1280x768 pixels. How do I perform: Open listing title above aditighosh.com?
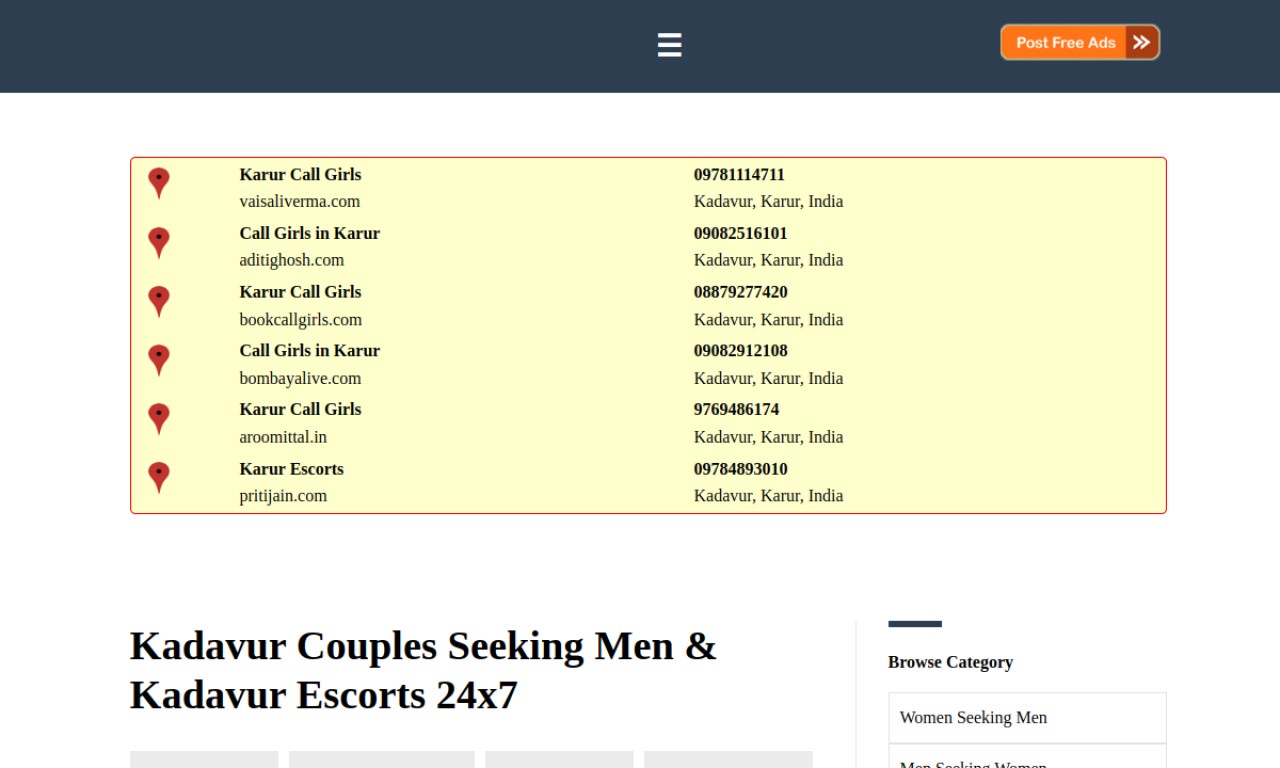click(x=310, y=233)
